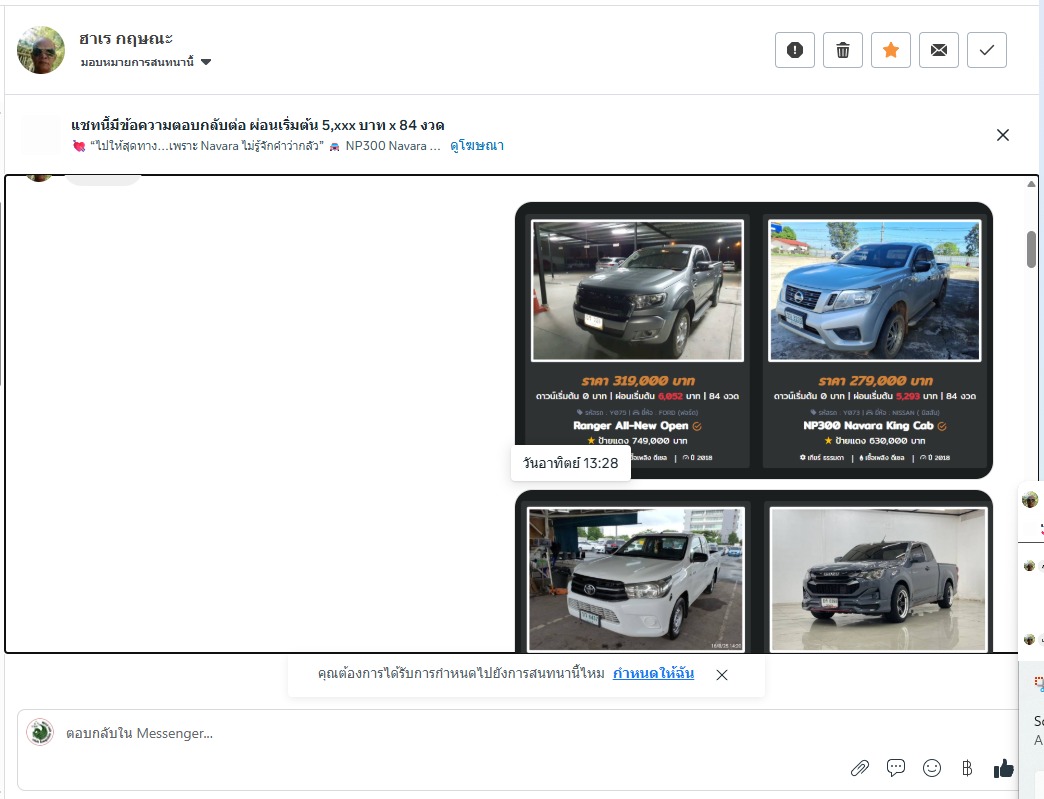This screenshot has height=799, width=1044.
Task: Click the timestamp วันอาทิตย์ 13:28
Action: [x=571, y=463]
